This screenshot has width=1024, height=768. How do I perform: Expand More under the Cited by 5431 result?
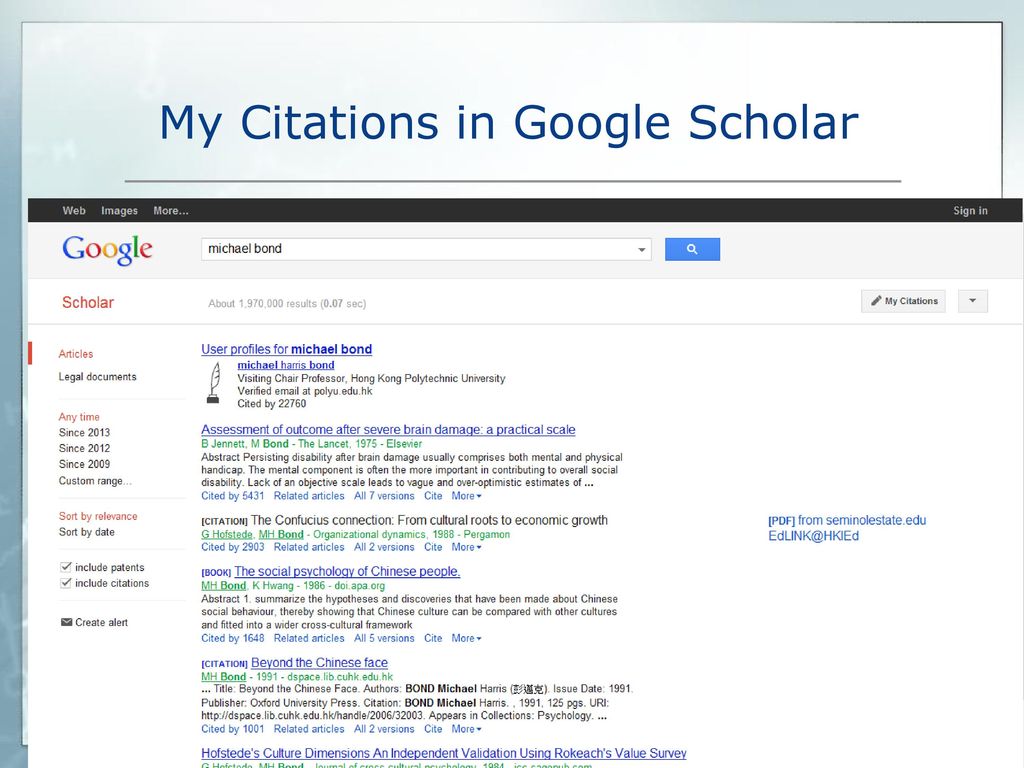[466, 496]
